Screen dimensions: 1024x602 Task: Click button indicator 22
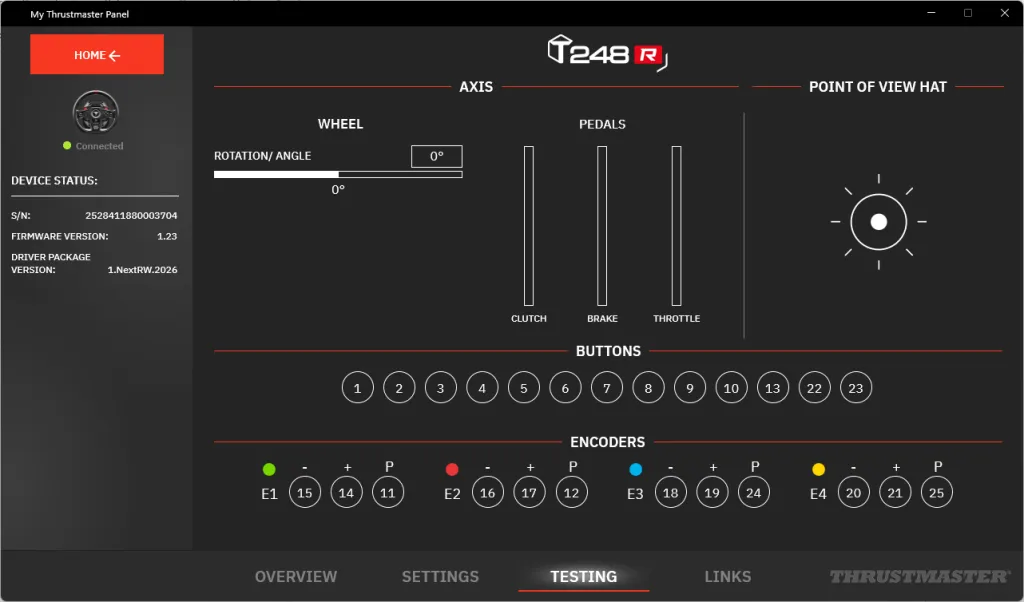pyautogui.click(x=814, y=388)
